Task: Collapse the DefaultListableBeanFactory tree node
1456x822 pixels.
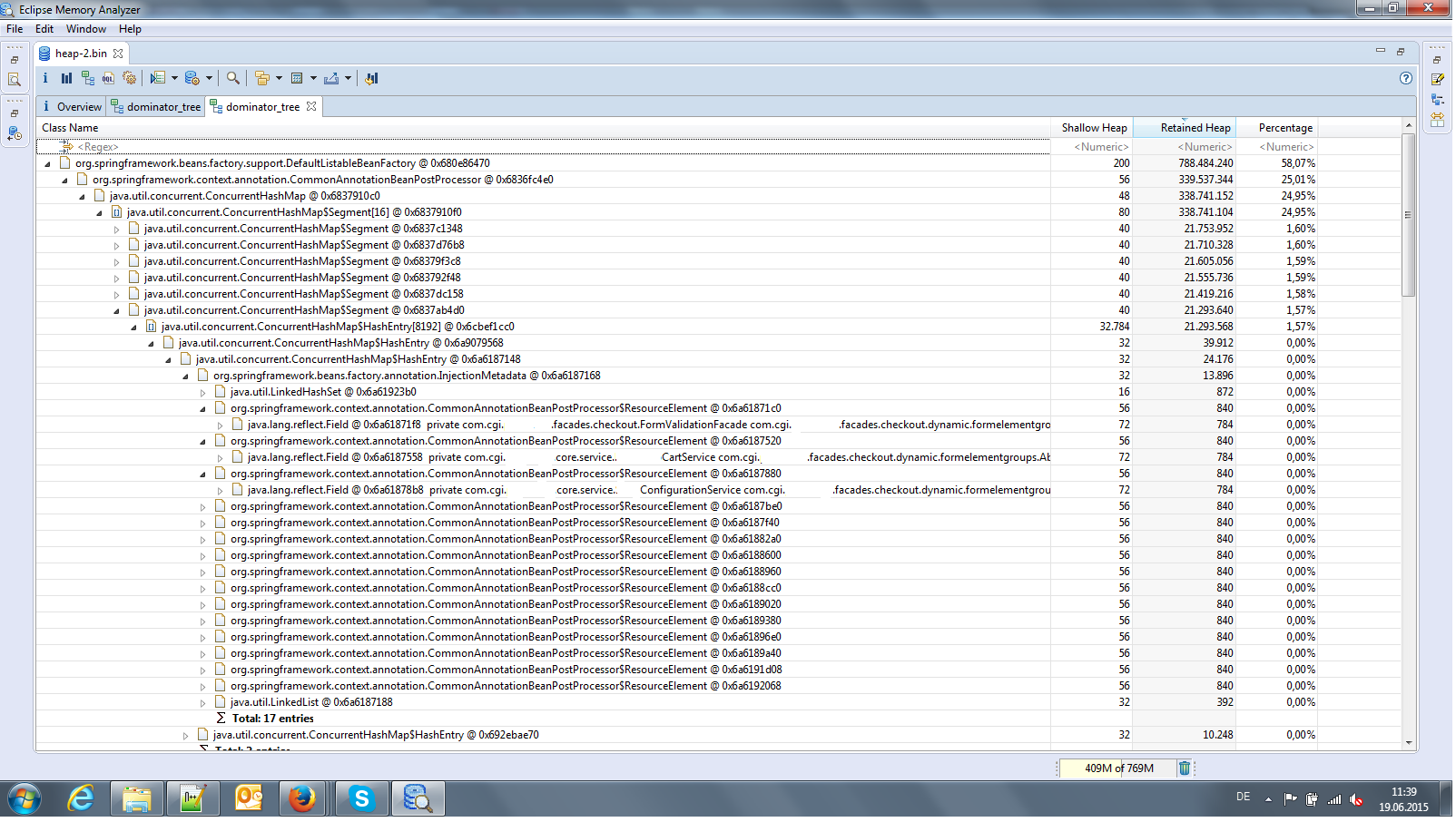Action: click(48, 164)
